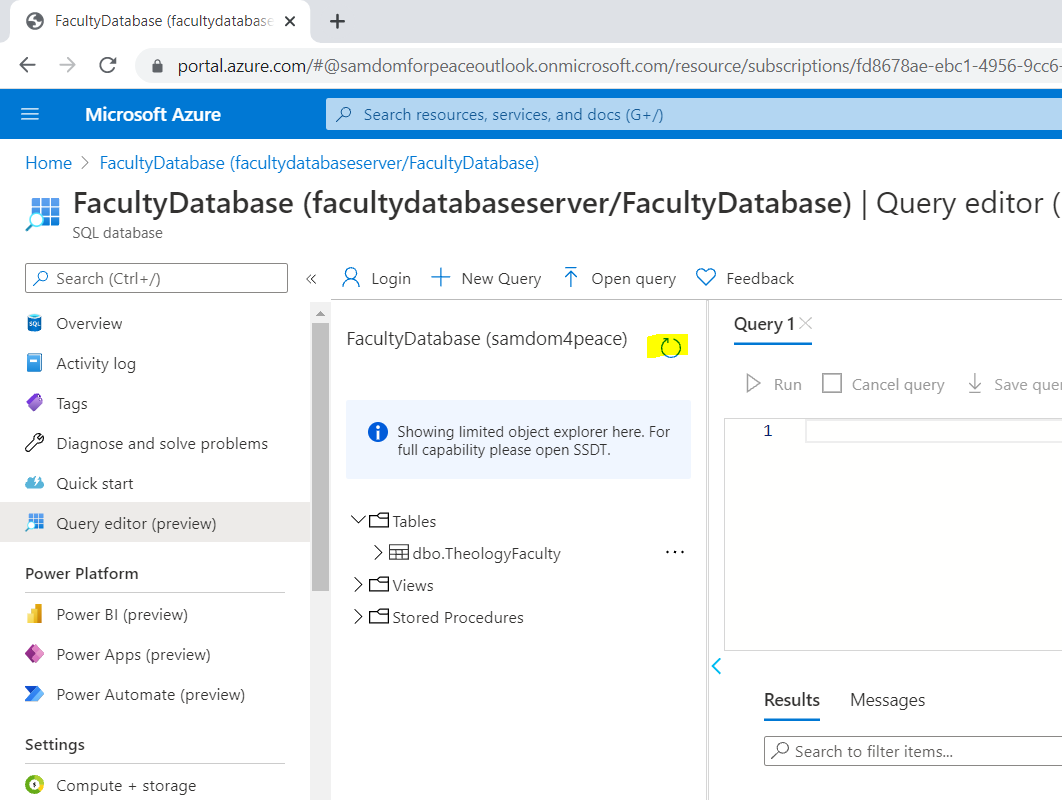
Task: Click the SQL database resource icon
Action: [43, 214]
